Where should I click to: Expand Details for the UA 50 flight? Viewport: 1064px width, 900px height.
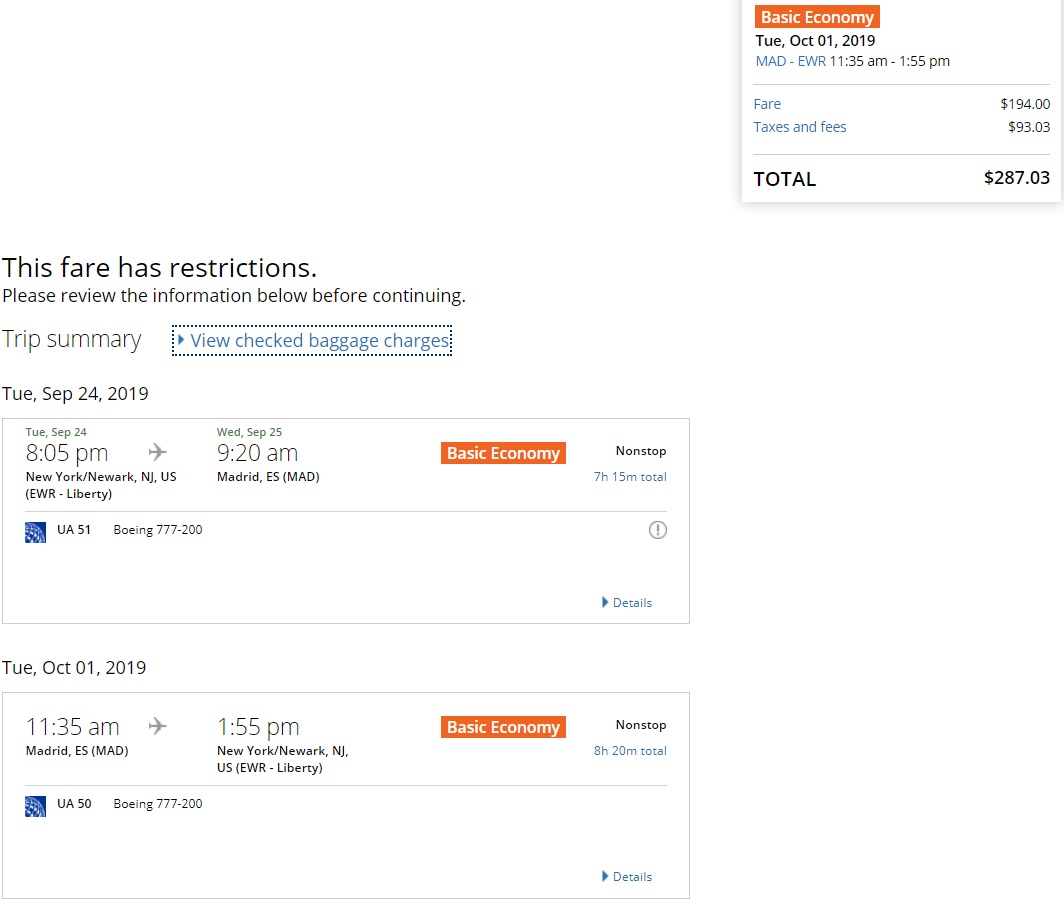point(627,877)
